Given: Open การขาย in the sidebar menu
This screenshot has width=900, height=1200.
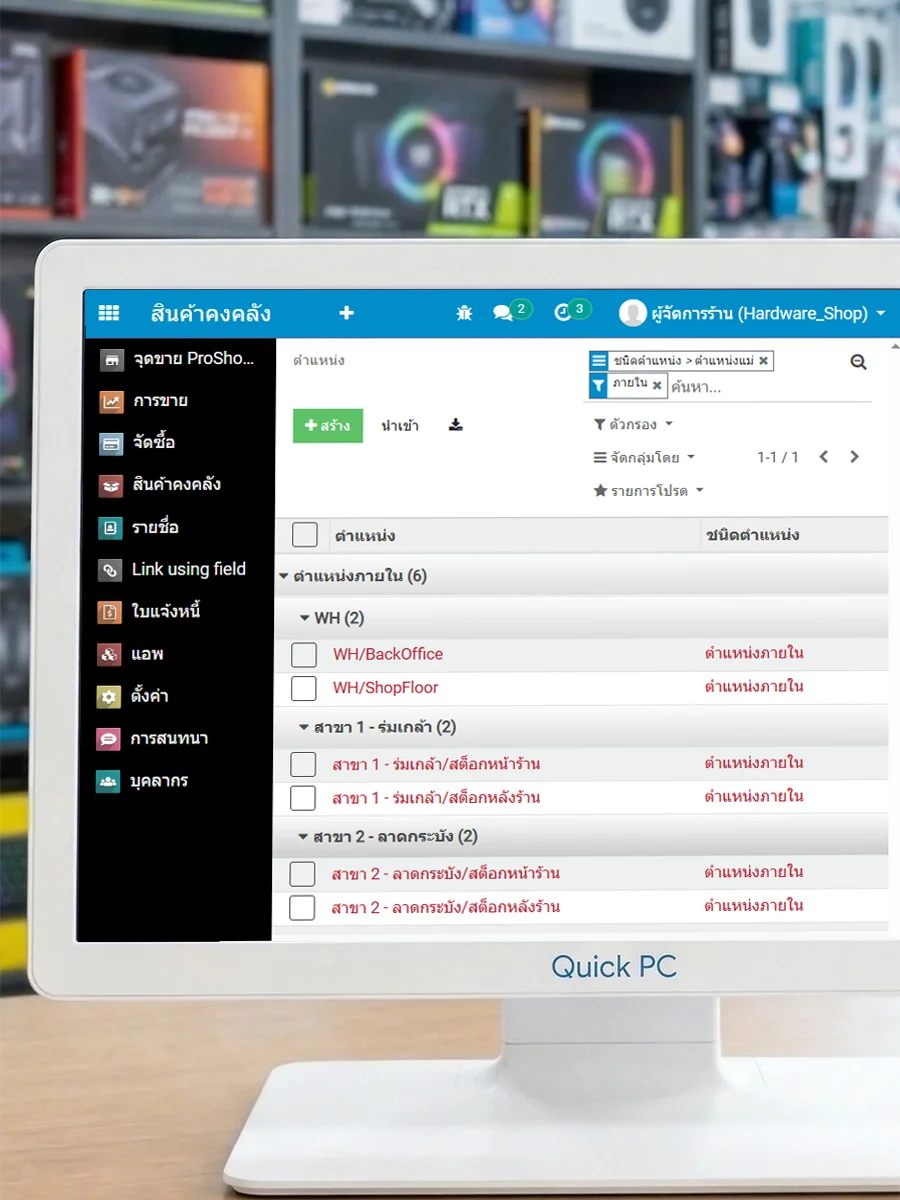Looking at the screenshot, I should (x=160, y=401).
